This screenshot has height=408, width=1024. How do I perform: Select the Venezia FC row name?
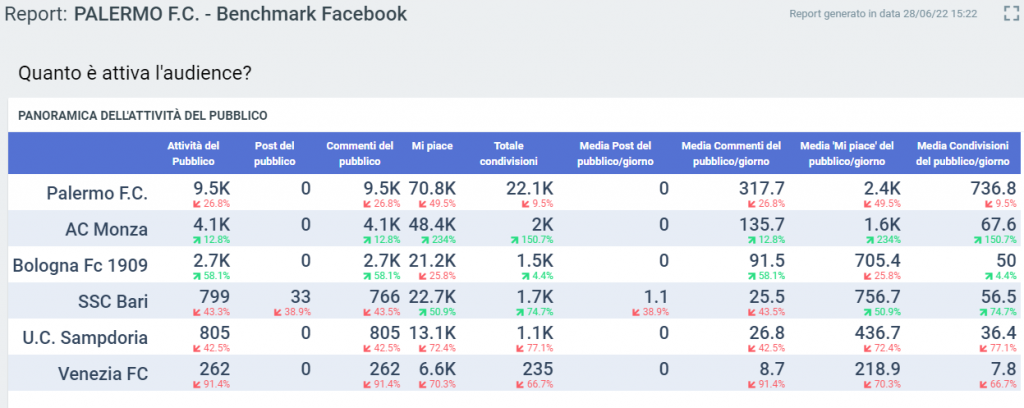(103, 374)
